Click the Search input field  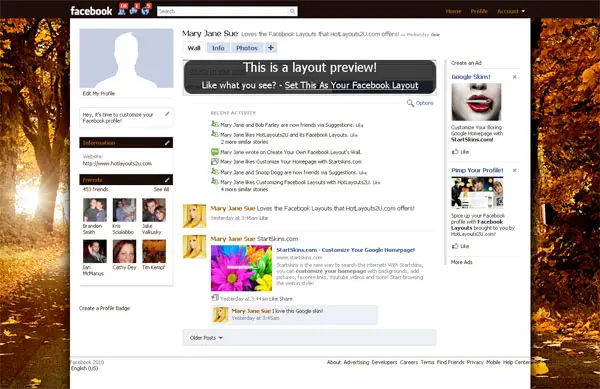223,11
